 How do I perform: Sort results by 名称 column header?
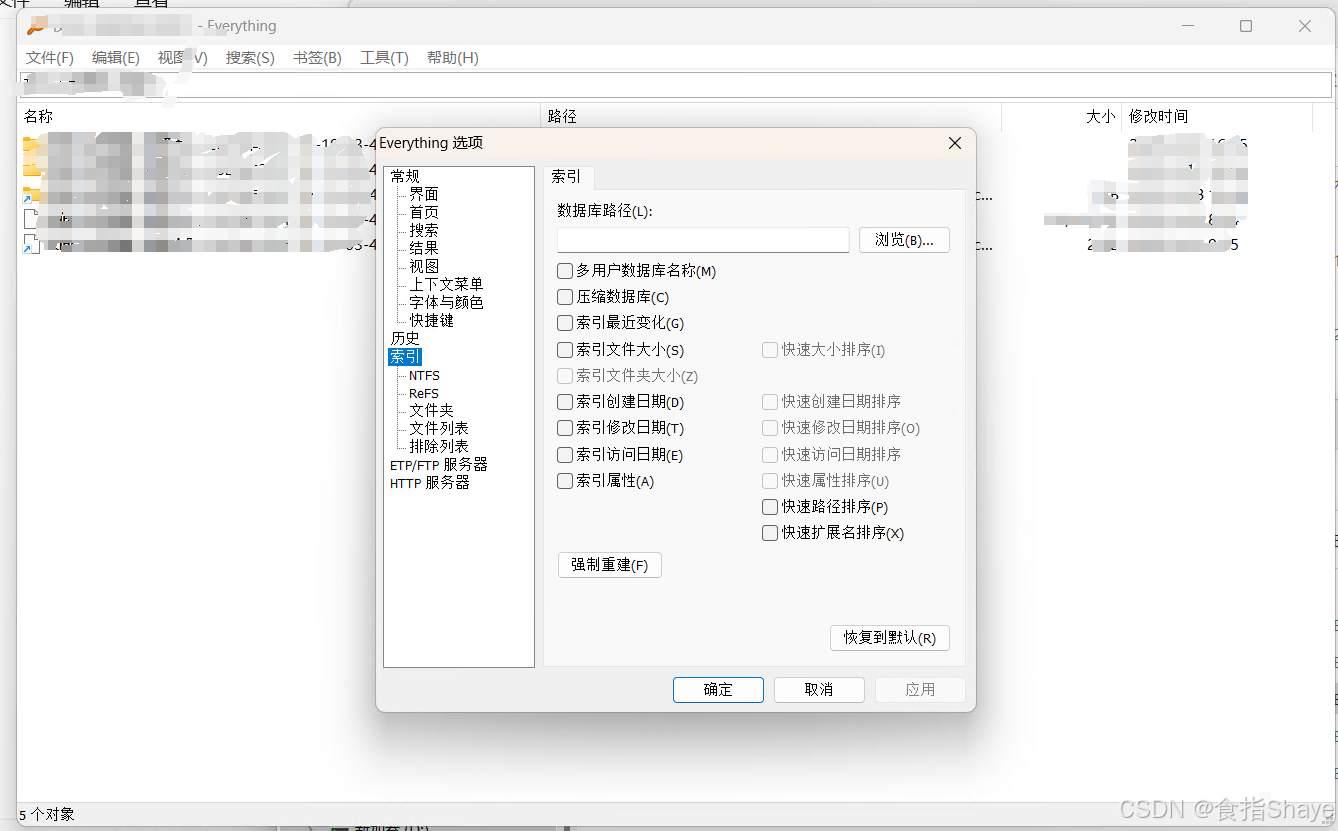[x=279, y=117]
